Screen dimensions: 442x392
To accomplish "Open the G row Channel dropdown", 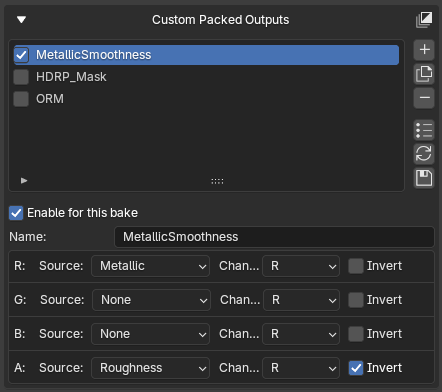I will click(x=302, y=300).
